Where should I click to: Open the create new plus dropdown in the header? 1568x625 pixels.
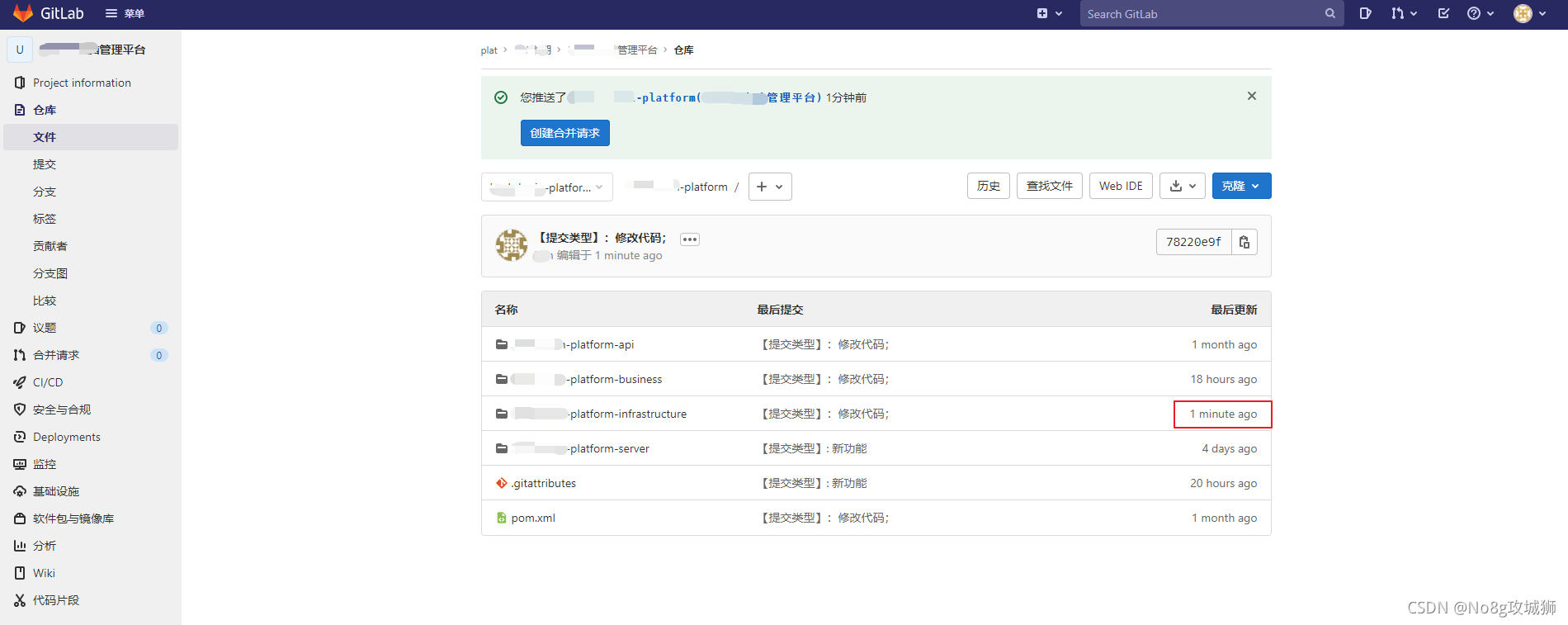pyautogui.click(x=1049, y=13)
